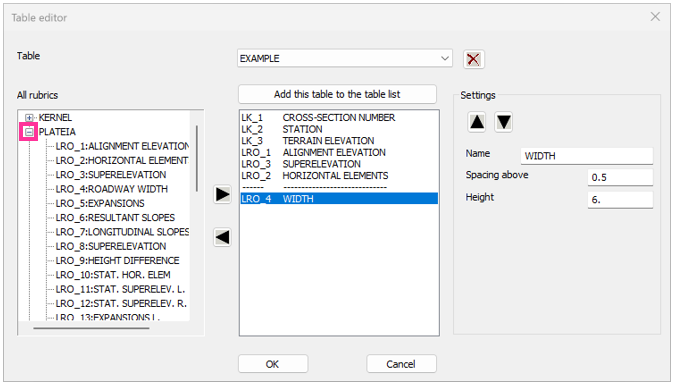Select LRO_3:SUPERELEVATION in rubric tree
The height and width of the screenshot is (386, 675).
[x=111, y=175]
